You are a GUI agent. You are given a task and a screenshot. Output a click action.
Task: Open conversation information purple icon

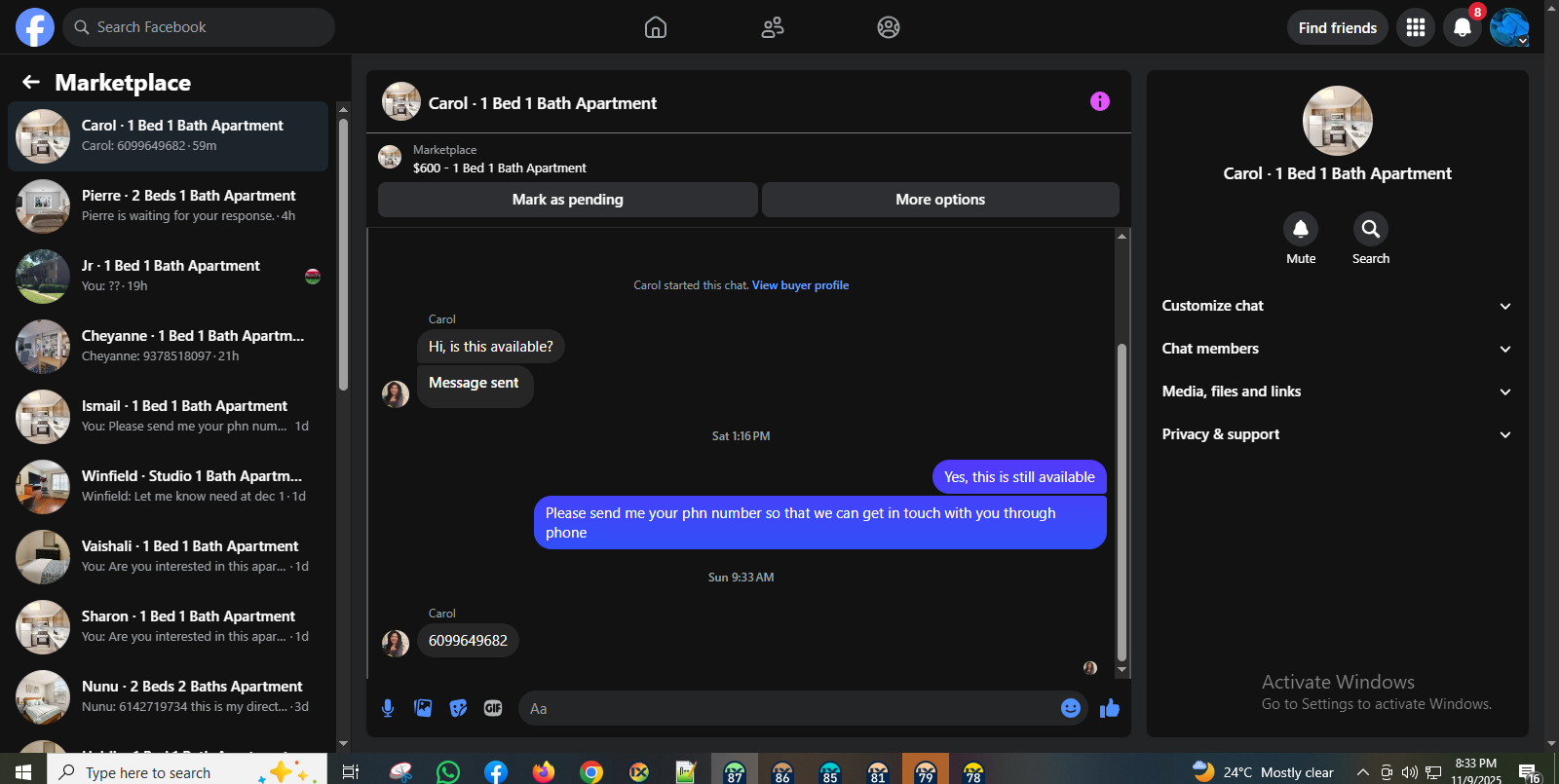tap(1100, 101)
